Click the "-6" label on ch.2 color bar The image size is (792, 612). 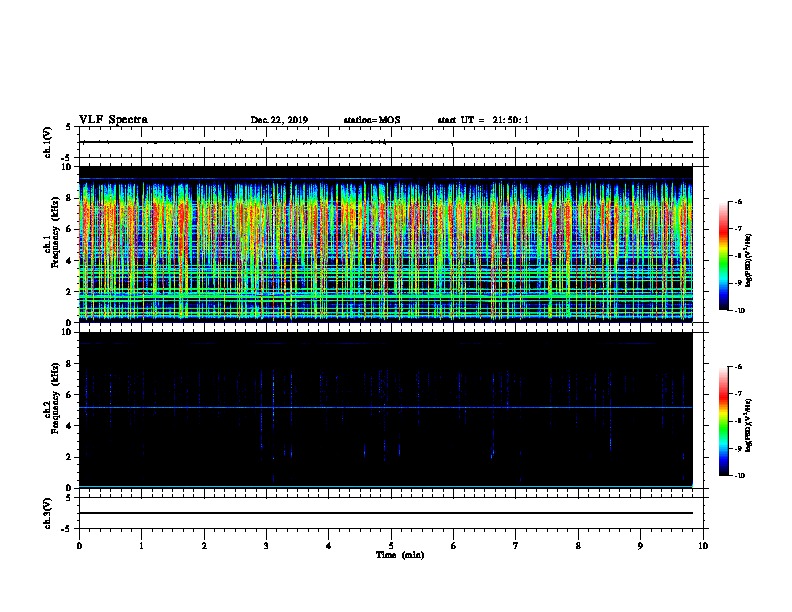738,367
